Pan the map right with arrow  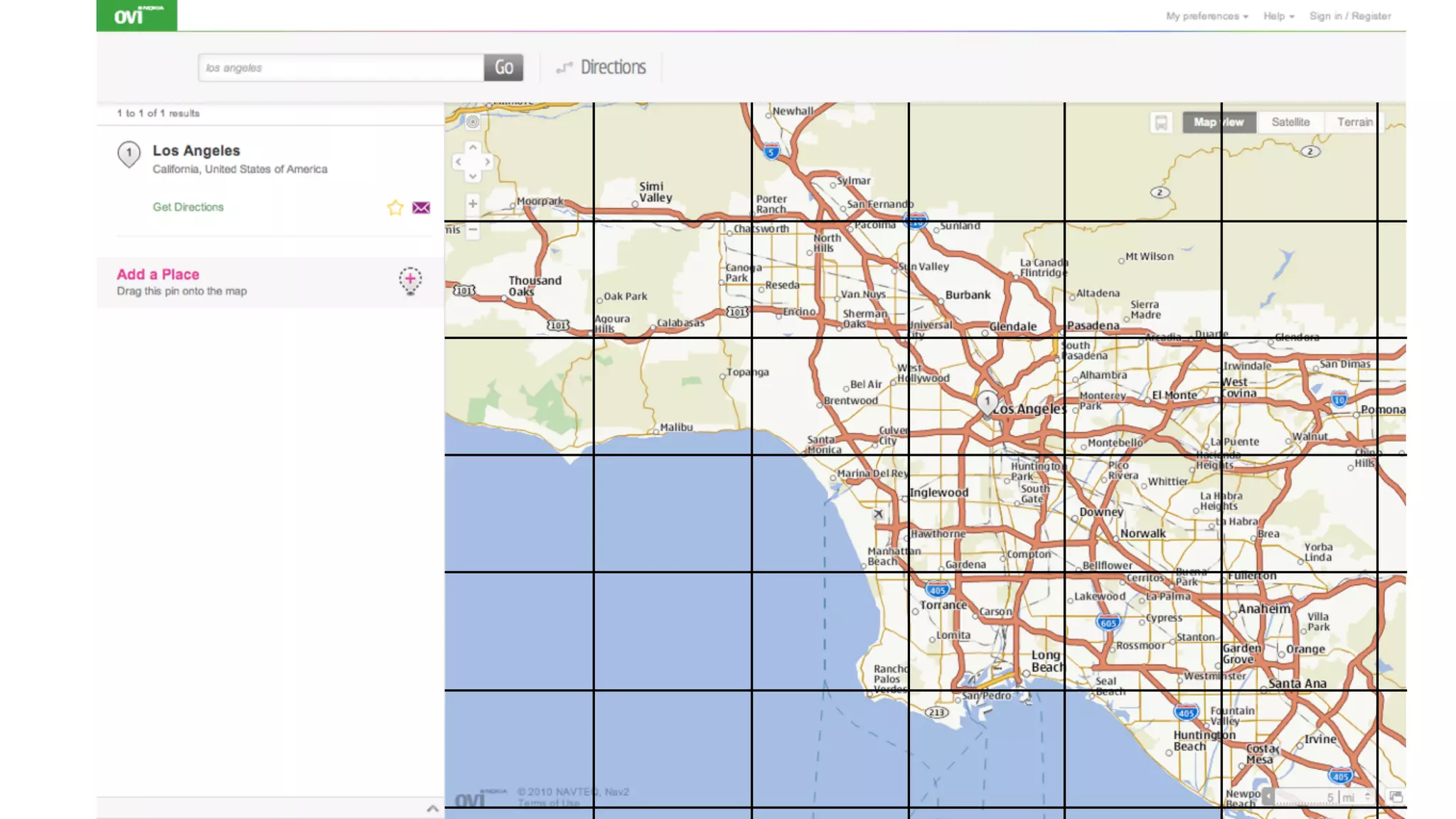488,162
